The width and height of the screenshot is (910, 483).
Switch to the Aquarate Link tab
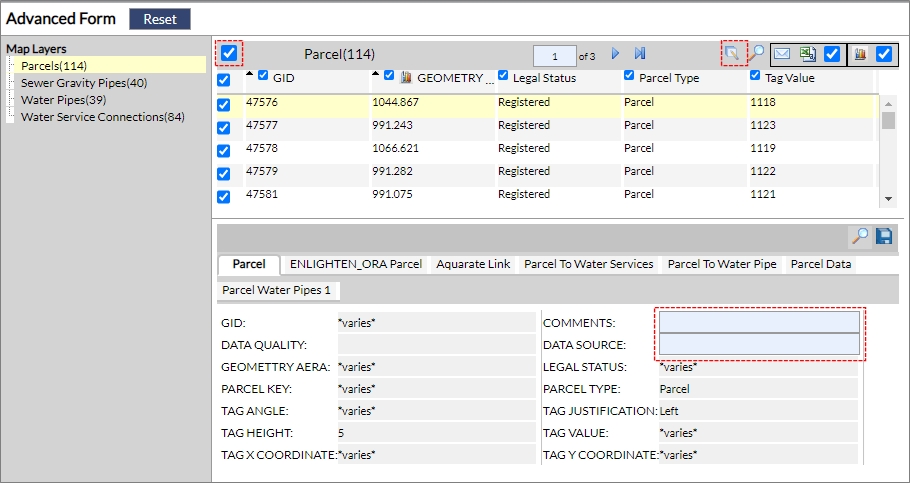pyautogui.click(x=473, y=265)
